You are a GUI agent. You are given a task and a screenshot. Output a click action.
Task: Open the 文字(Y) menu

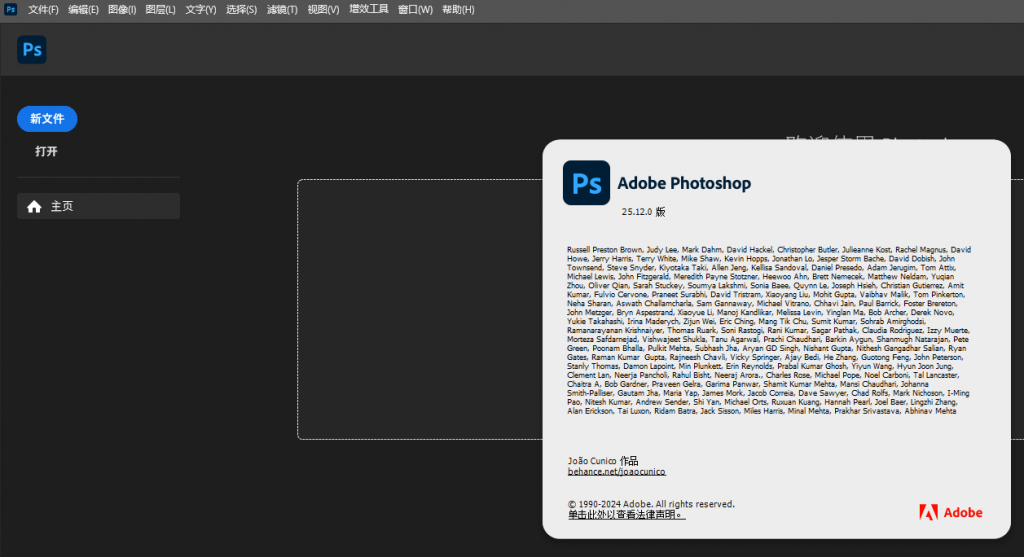[200, 10]
